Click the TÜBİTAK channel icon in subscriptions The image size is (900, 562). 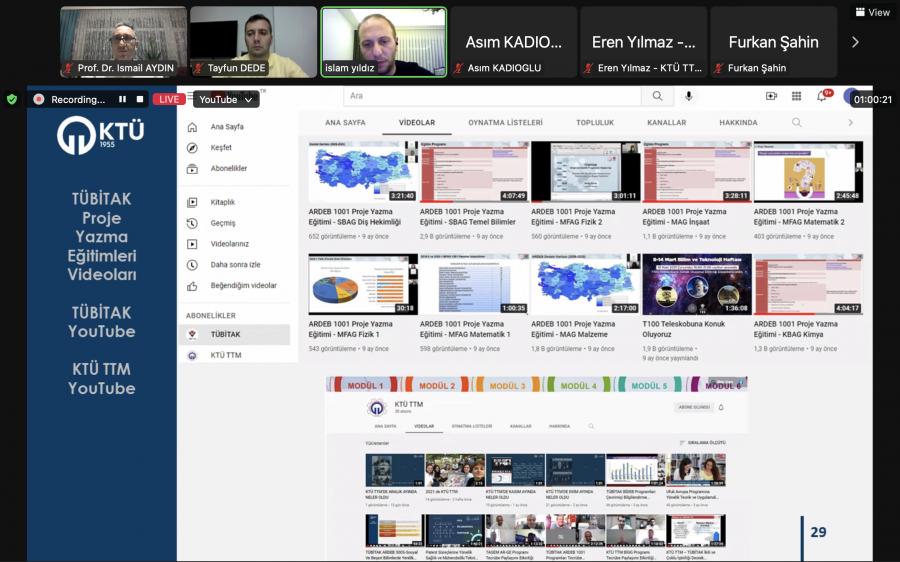pos(192,335)
